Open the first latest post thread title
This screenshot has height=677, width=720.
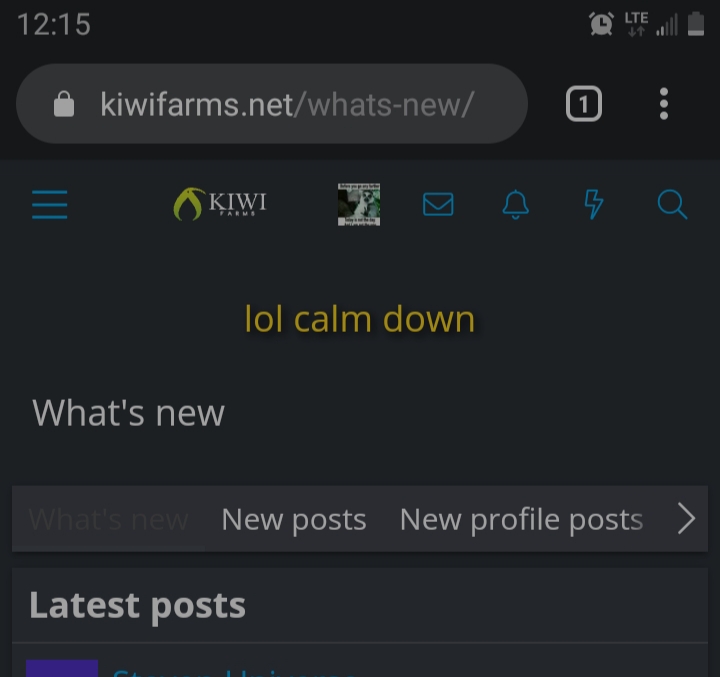pyautogui.click(x=234, y=672)
